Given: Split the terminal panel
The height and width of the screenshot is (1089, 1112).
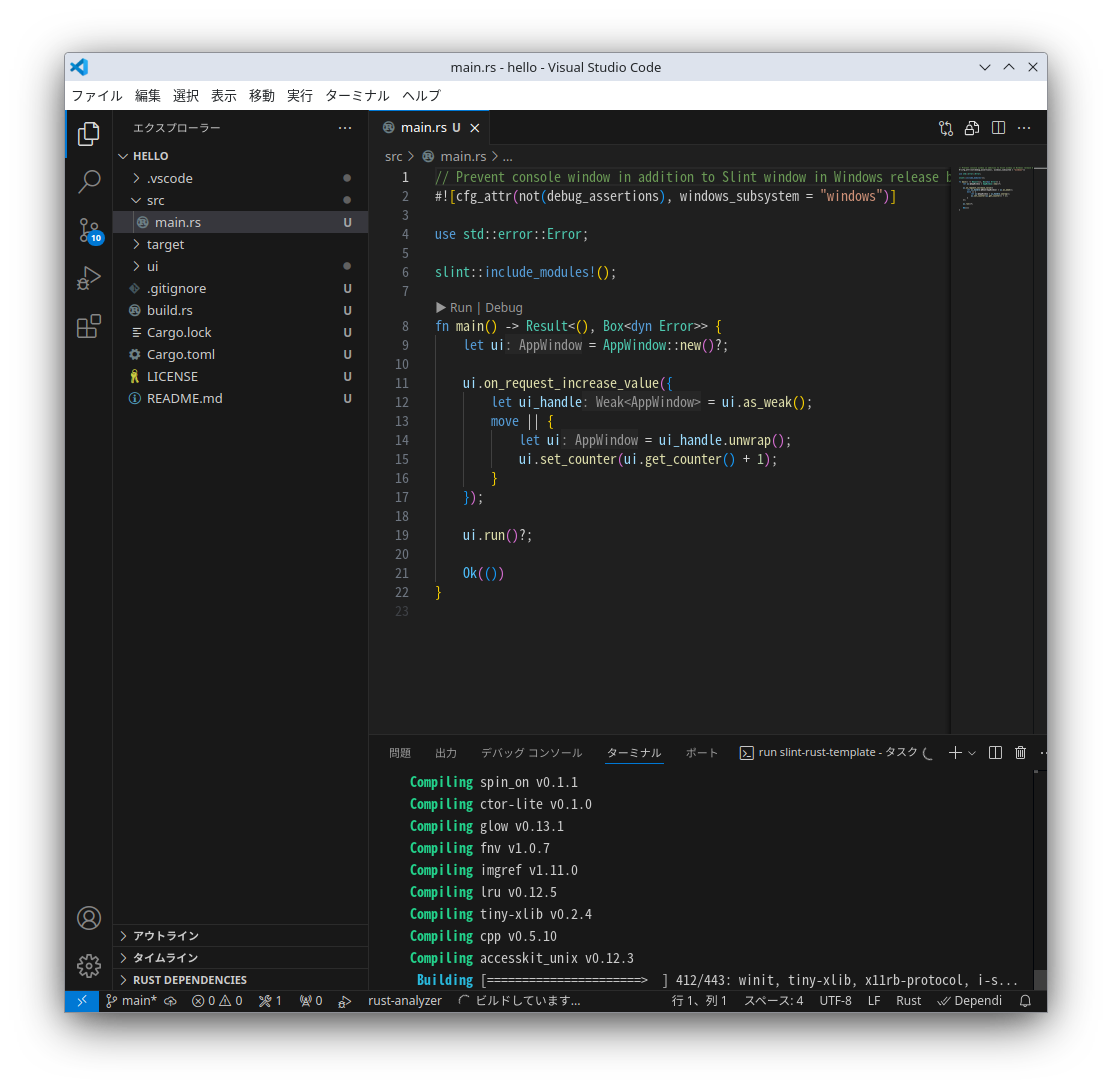Looking at the screenshot, I should coord(994,752).
